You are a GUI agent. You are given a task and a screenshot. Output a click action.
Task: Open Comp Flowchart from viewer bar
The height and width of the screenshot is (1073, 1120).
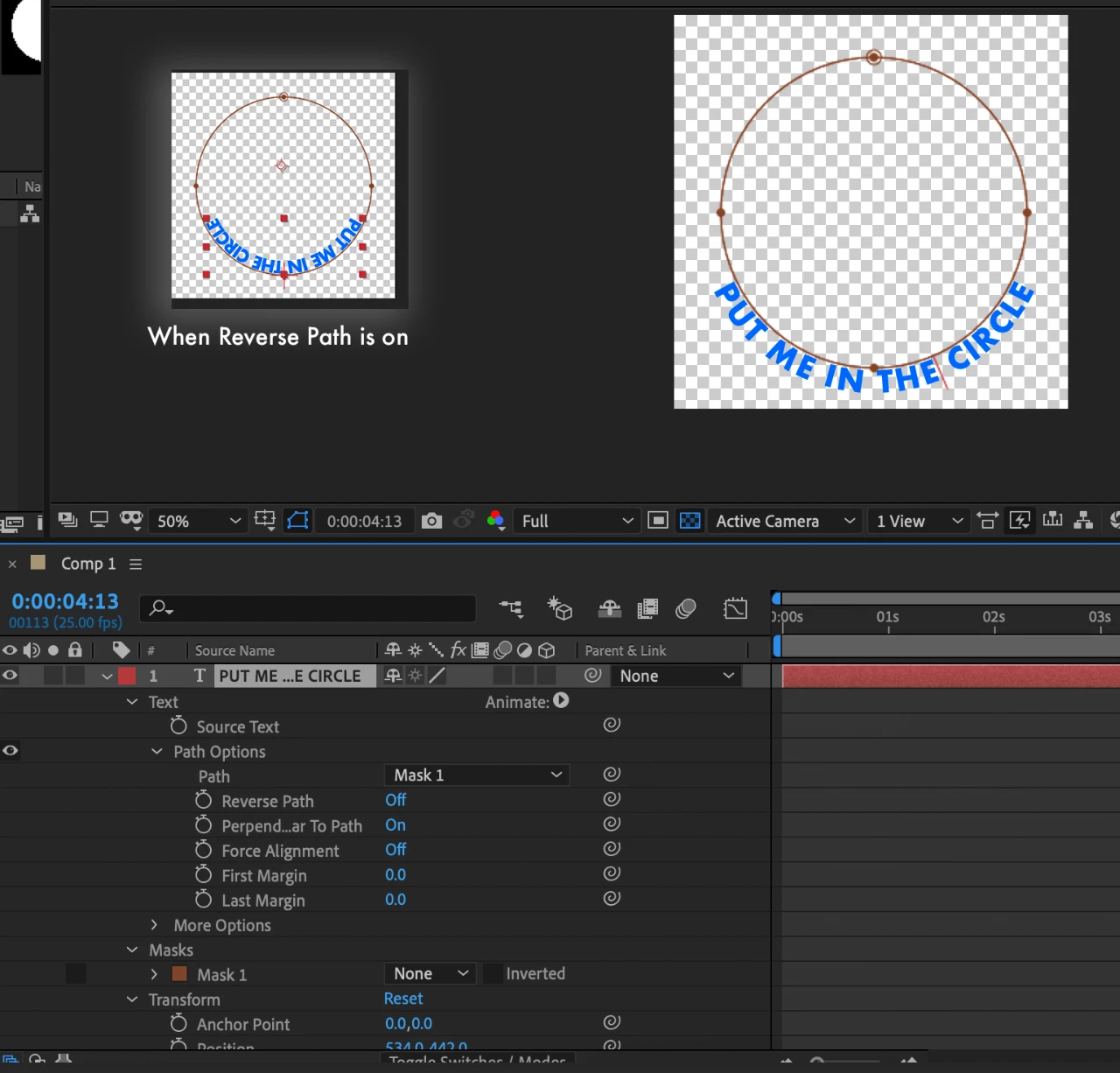point(1083,520)
